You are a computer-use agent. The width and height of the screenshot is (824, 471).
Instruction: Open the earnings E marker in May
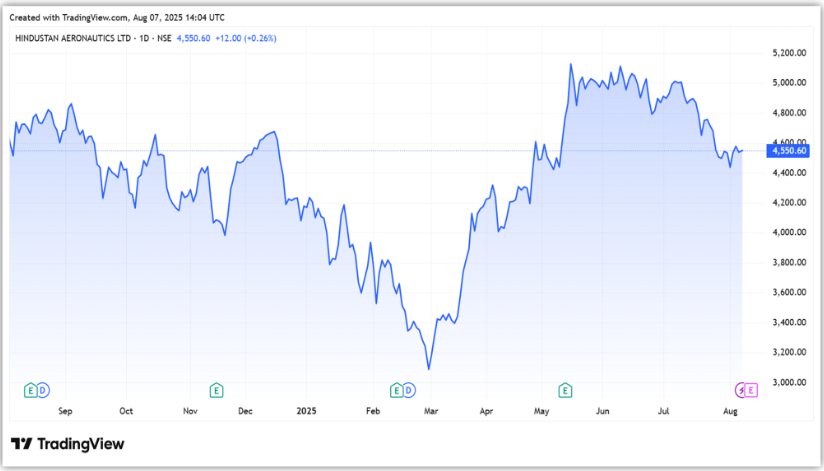pyautogui.click(x=565, y=389)
